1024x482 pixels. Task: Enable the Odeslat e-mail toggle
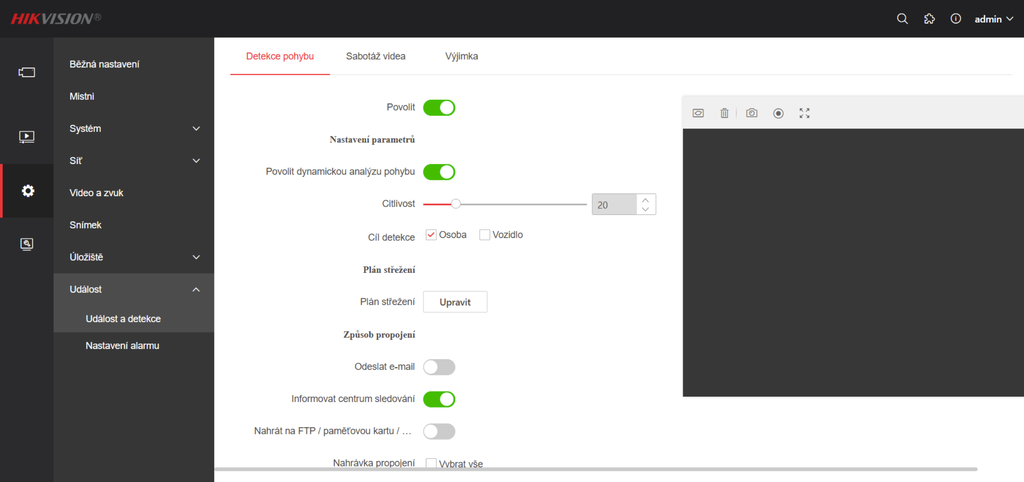[439, 367]
